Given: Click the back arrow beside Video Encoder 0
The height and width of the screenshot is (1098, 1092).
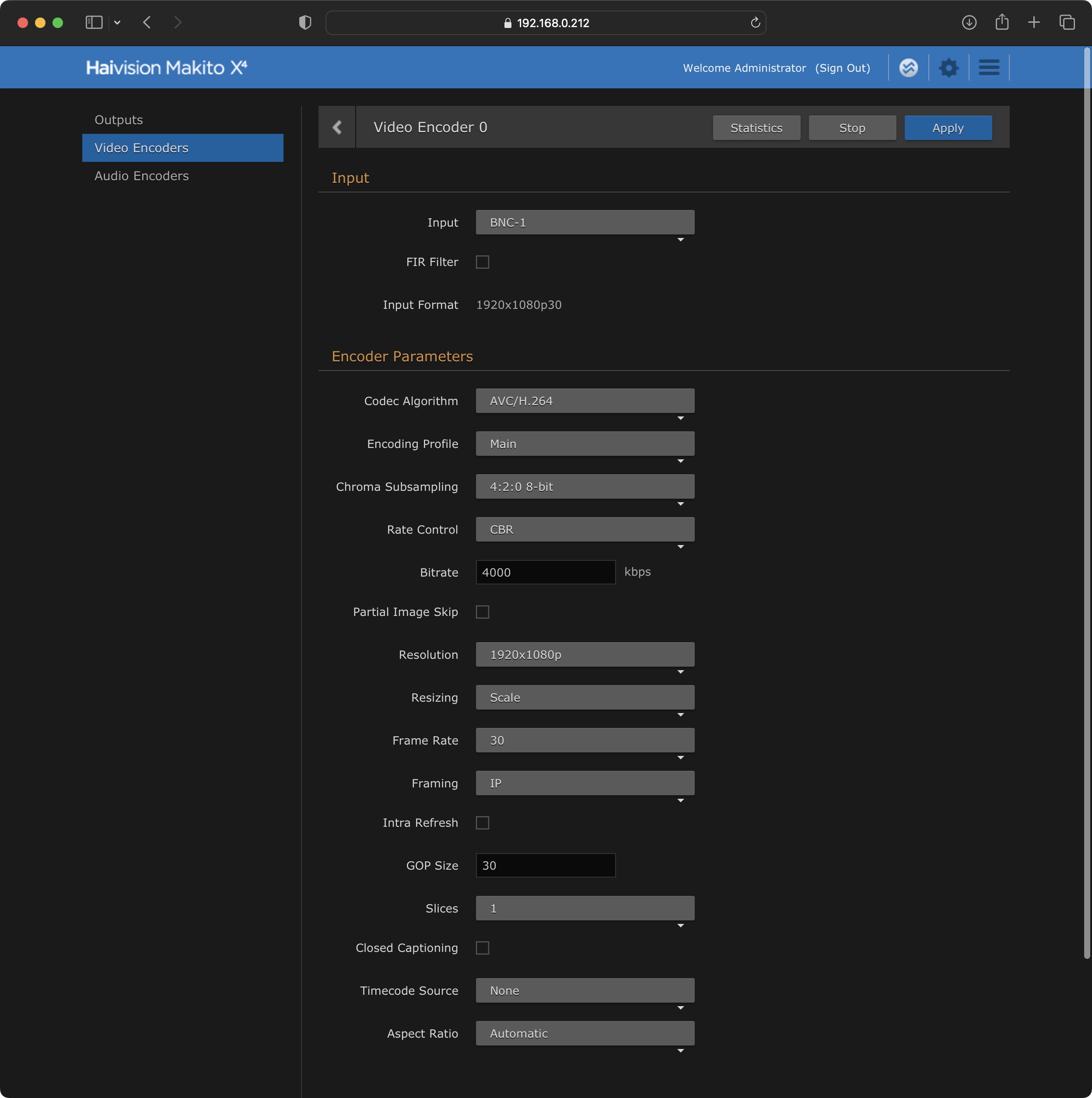Looking at the screenshot, I should (337, 127).
